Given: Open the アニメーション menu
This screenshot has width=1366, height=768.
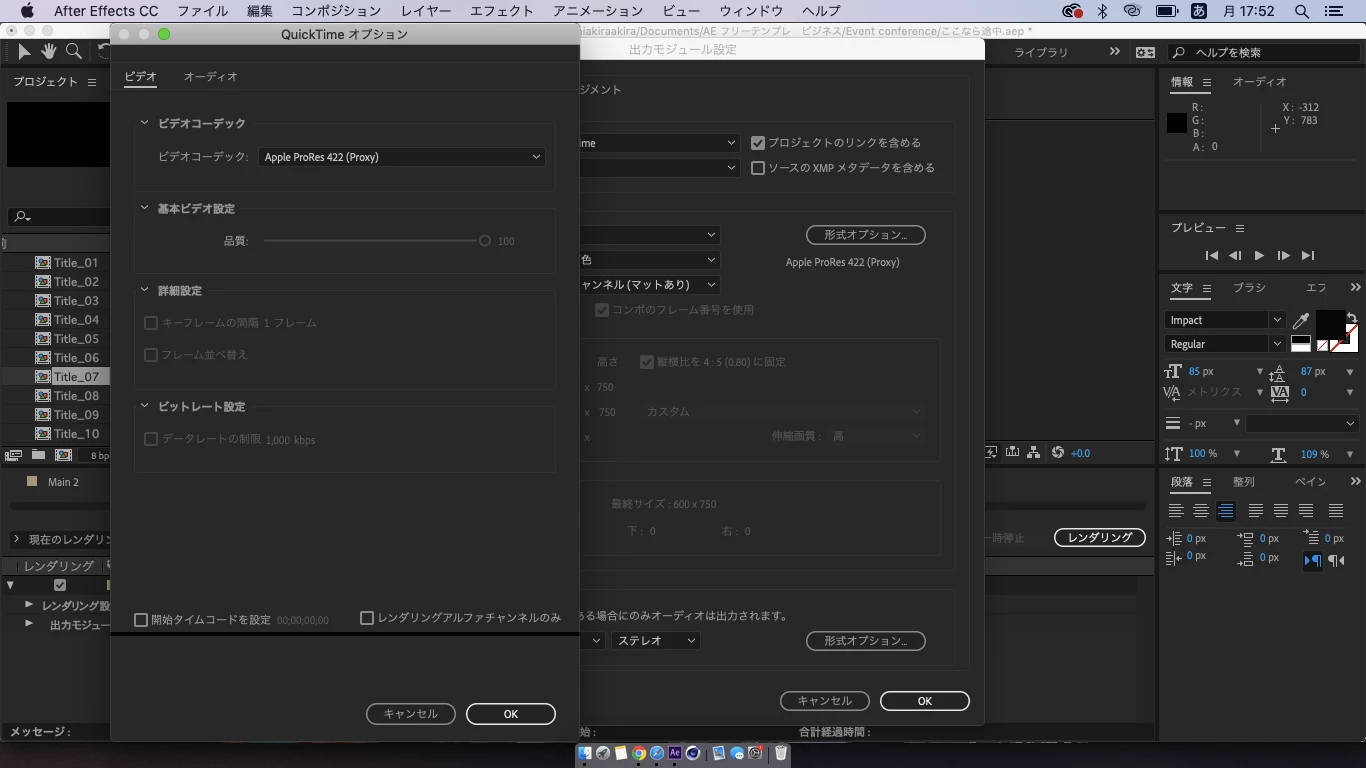Looking at the screenshot, I should click(x=597, y=11).
